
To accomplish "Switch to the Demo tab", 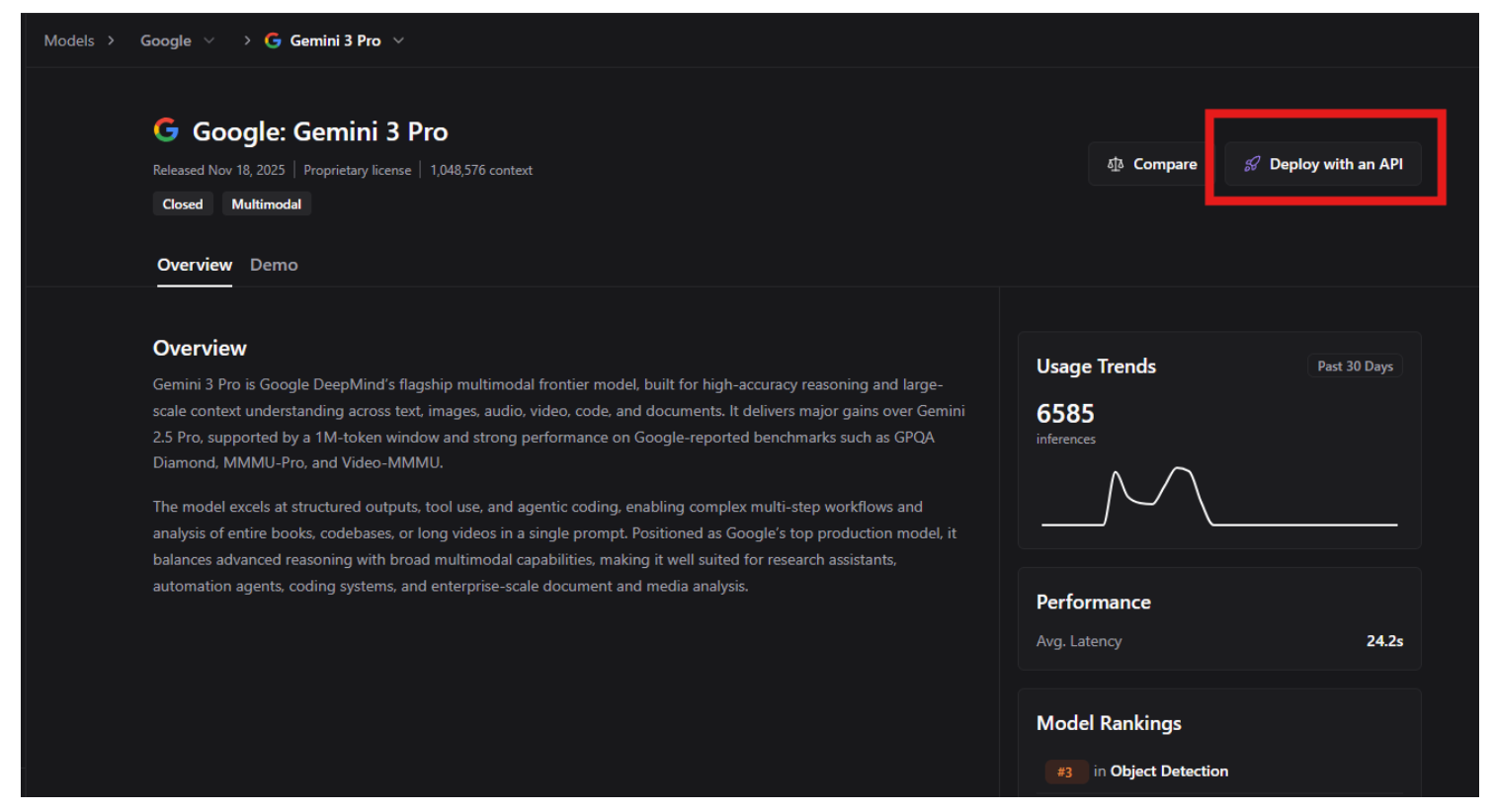I will coord(274,265).
